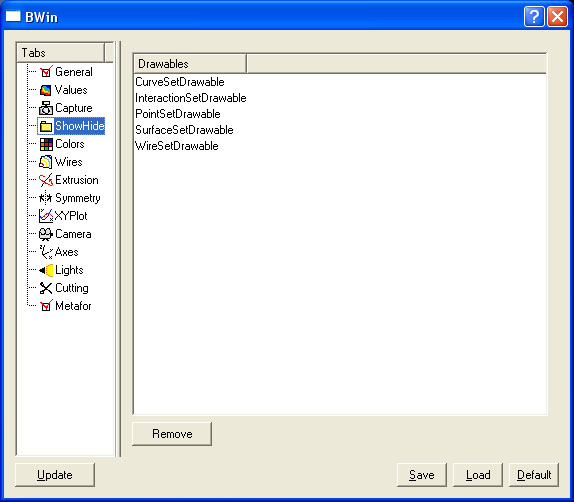The image size is (574, 502).
Task: Click the Lights lamp icon
Action: click(x=46, y=270)
